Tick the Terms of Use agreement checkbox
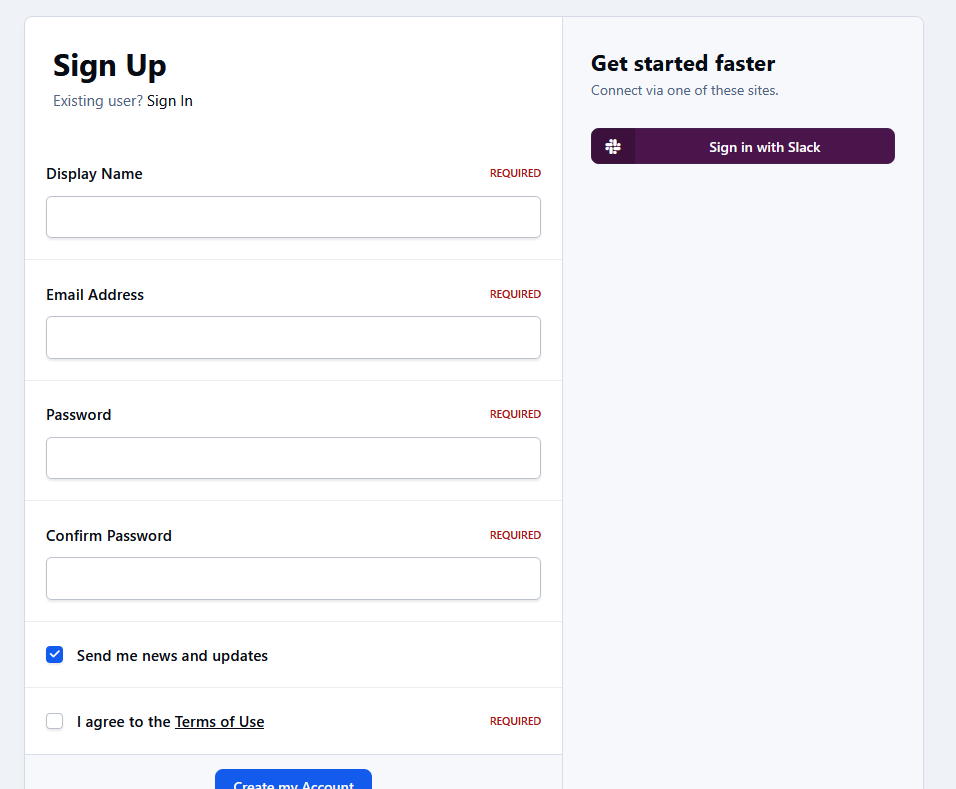956x789 pixels. click(54, 721)
